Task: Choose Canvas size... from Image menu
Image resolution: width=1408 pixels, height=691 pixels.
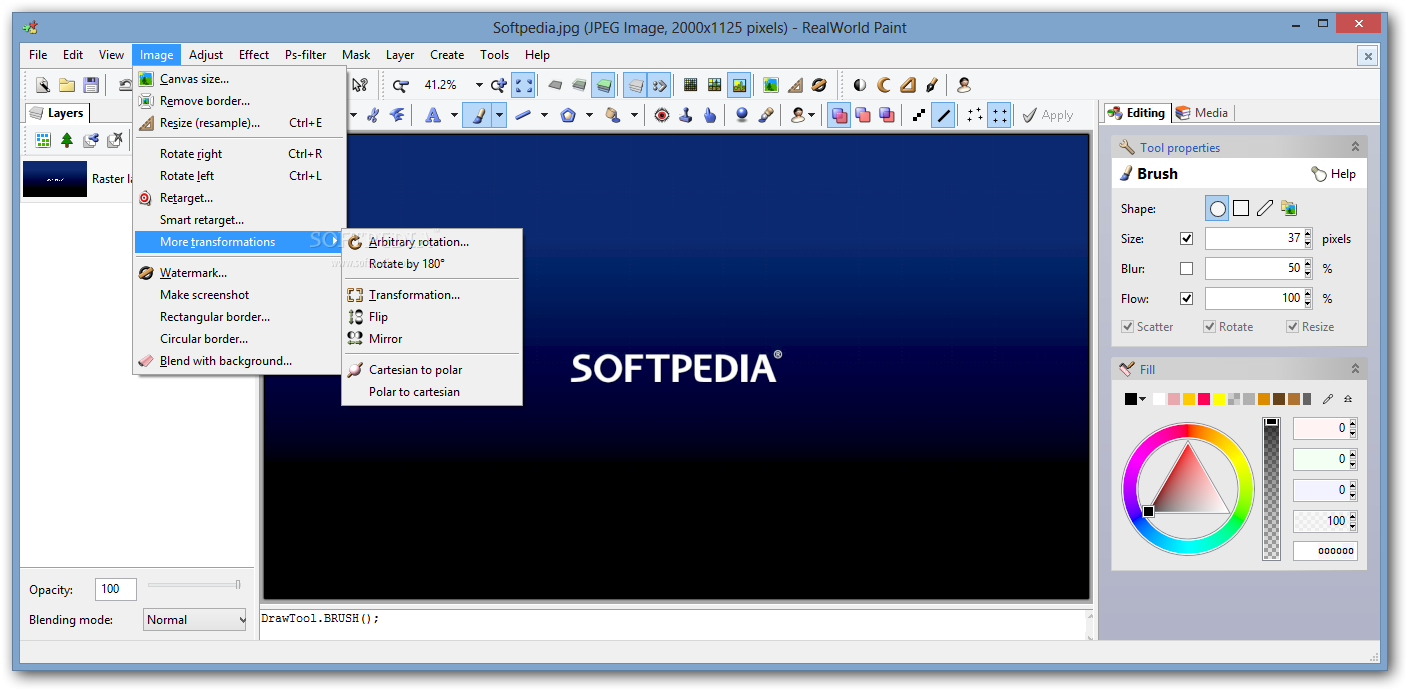Action: pos(239,79)
